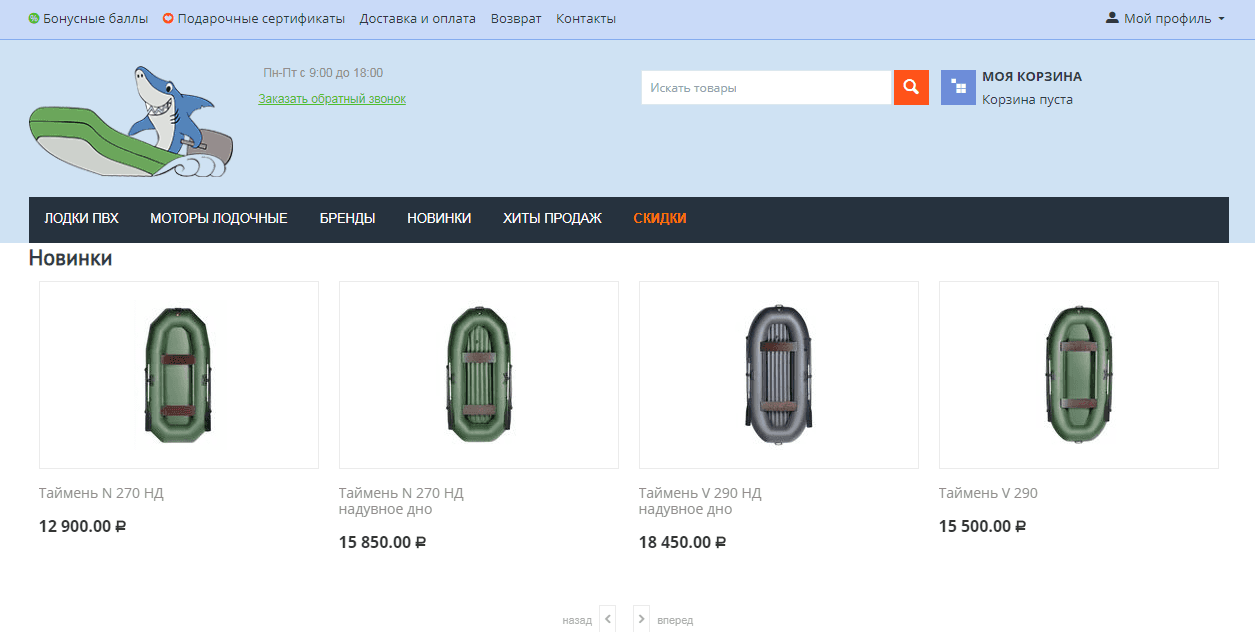1255x632 pixels.
Task: Open the Таймень V 290 product title
Action: click(988, 493)
